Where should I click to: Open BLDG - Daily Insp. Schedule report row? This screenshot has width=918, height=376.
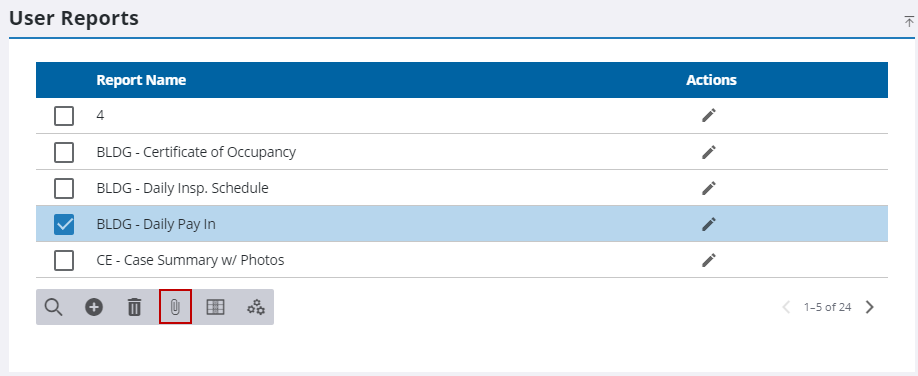coord(462,188)
